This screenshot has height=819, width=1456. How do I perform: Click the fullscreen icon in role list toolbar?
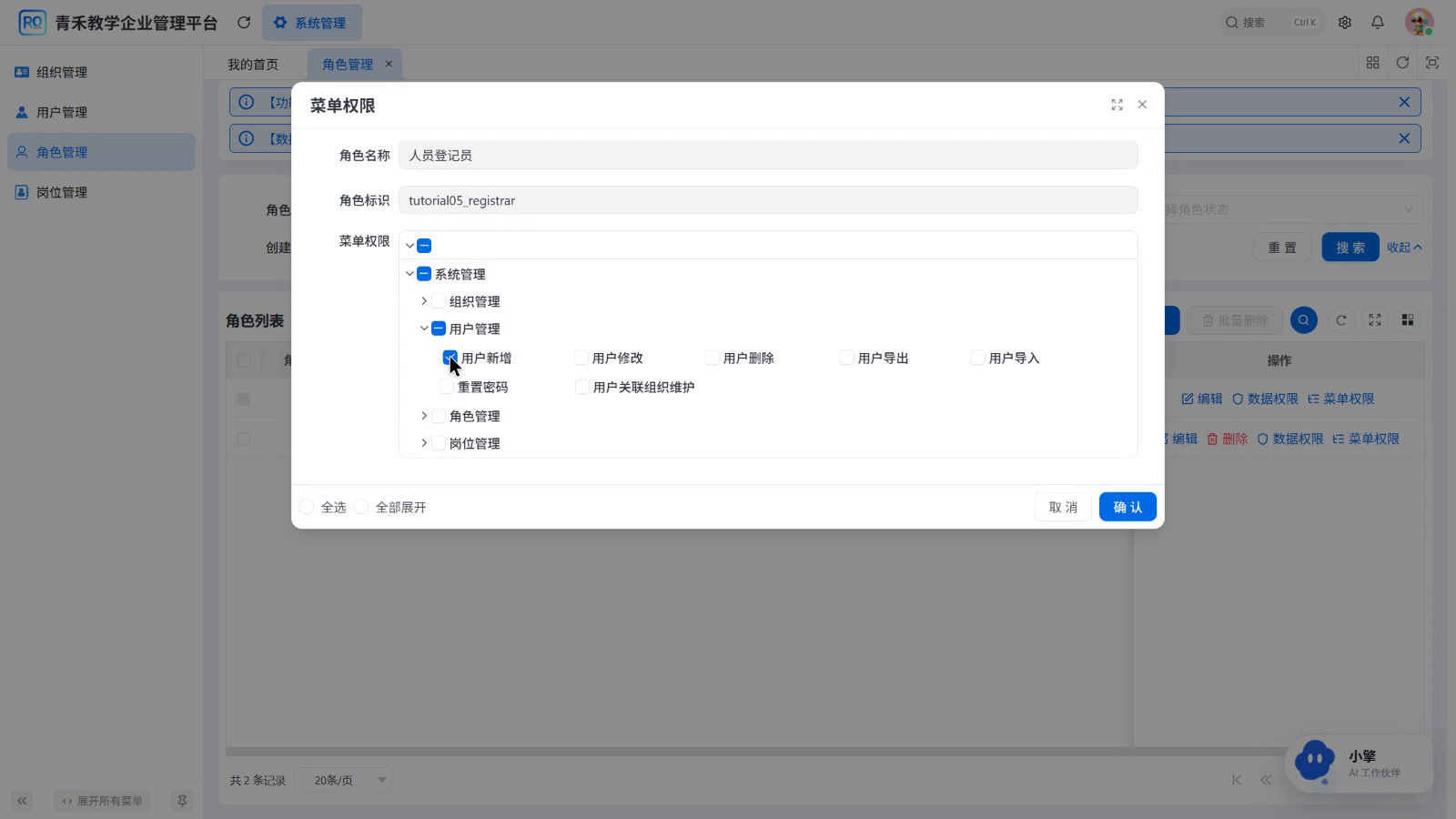tap(1375, 320)
